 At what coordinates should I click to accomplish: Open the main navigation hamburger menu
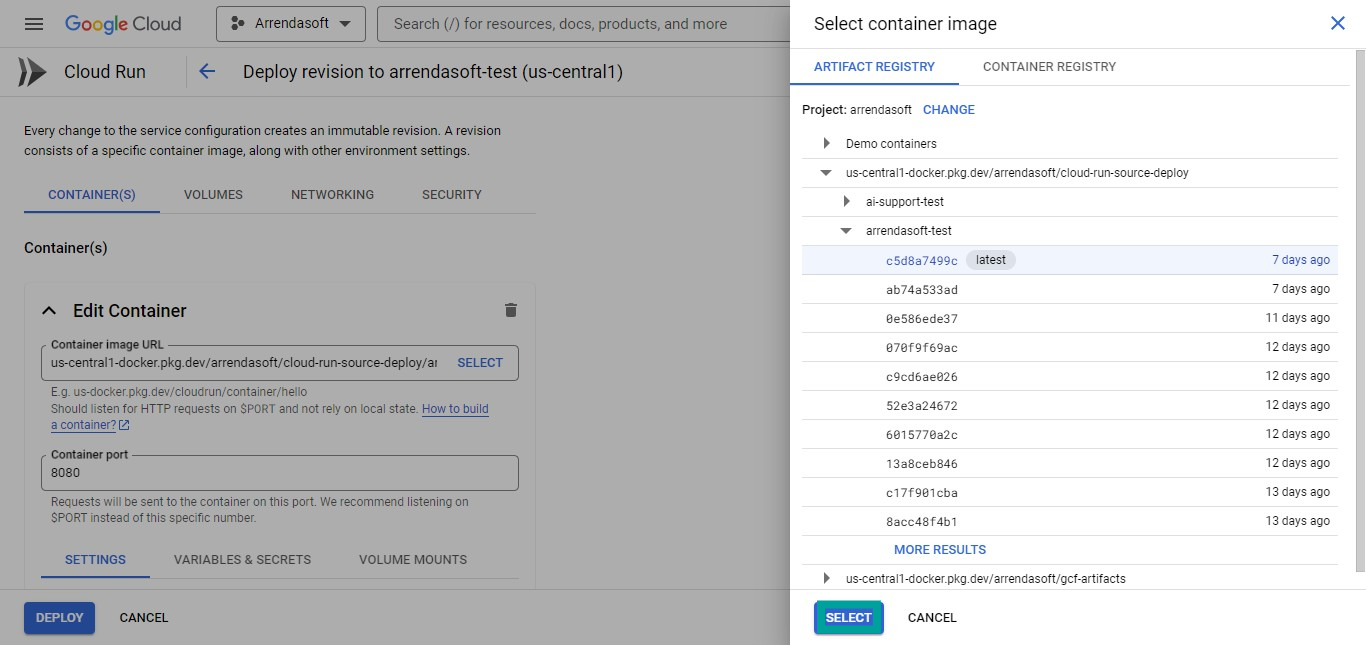(x=34, y=24)
